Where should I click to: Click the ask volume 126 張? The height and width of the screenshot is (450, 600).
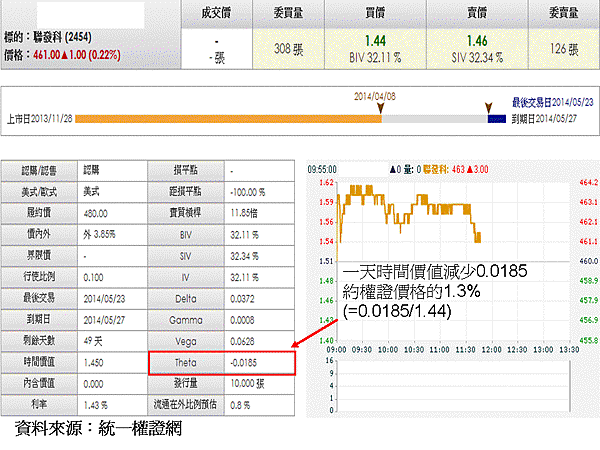[564, 49]
